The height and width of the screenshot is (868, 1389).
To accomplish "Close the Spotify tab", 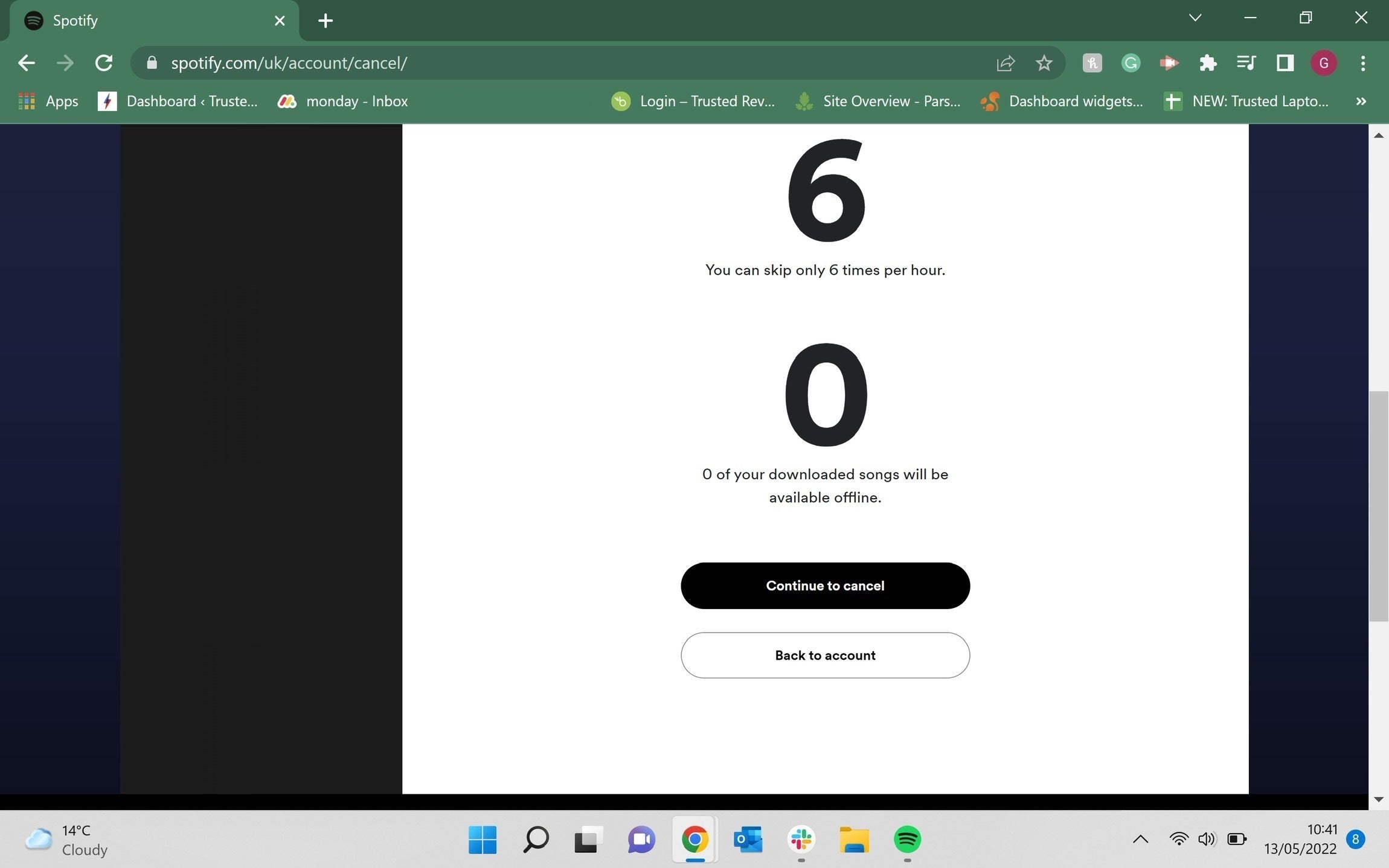I will (x=280, y=21).
